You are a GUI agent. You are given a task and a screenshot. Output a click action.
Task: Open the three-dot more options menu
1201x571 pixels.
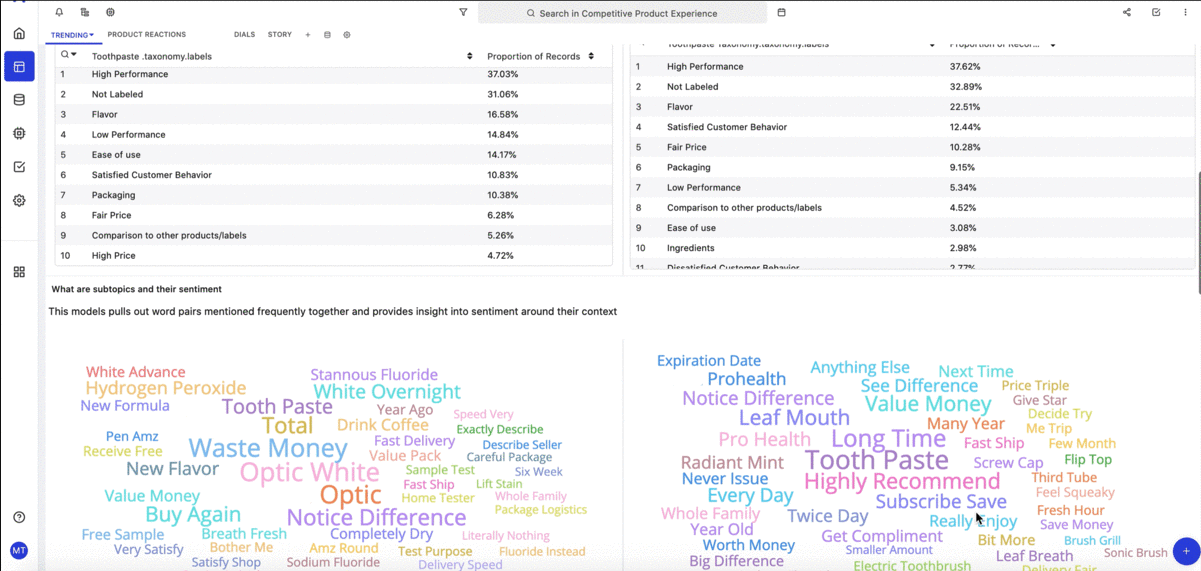(1185, 13)
